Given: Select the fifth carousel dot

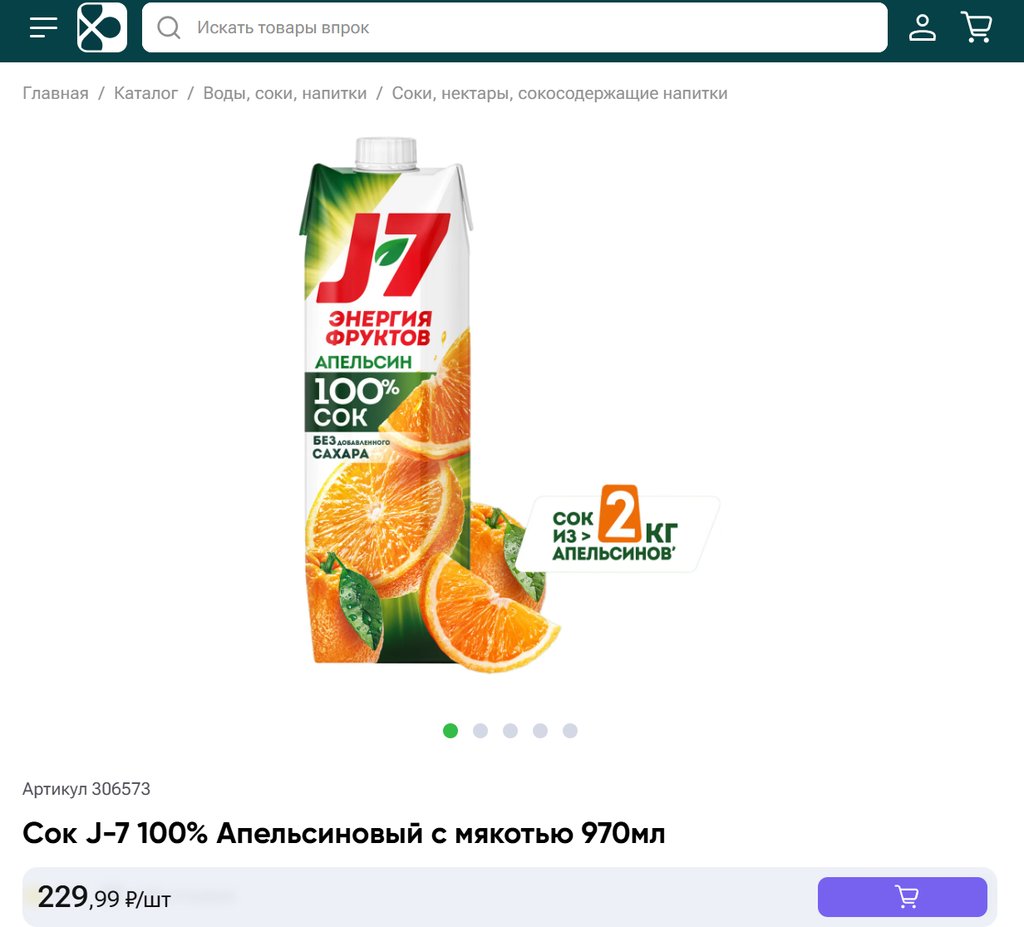Looking at the screenshot, I should 570,730.
